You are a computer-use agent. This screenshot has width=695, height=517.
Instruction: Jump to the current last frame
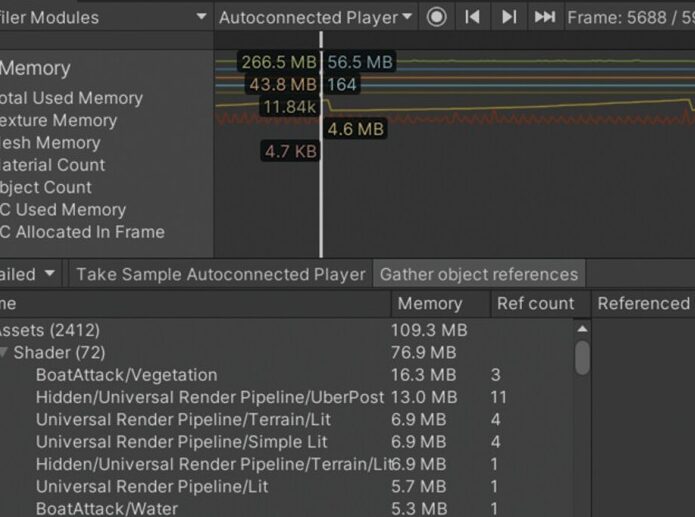click(545, 17)
